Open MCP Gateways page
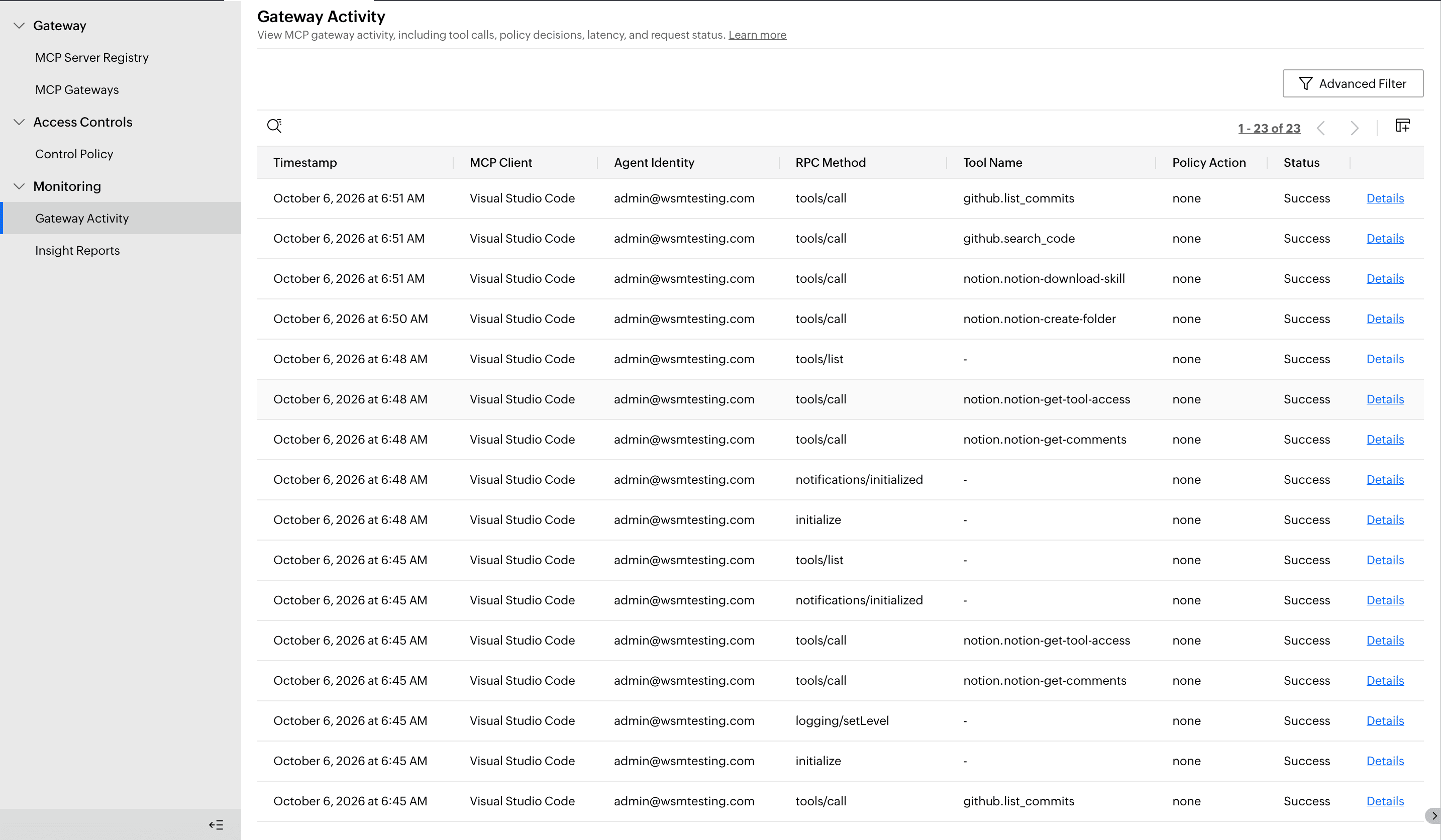The image size is (1441, 840). 77,89
